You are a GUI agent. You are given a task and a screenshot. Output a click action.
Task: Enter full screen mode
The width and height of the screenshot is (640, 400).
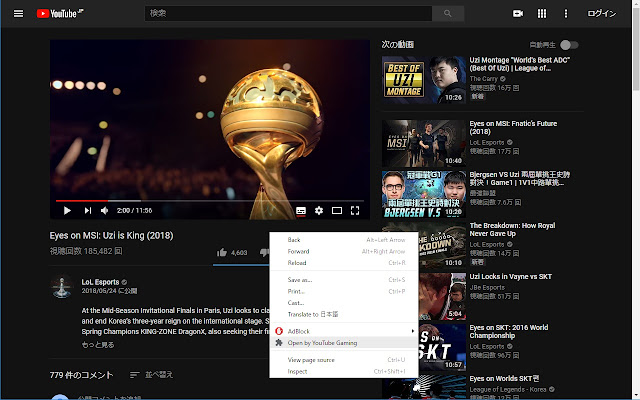tap(355, 211)
